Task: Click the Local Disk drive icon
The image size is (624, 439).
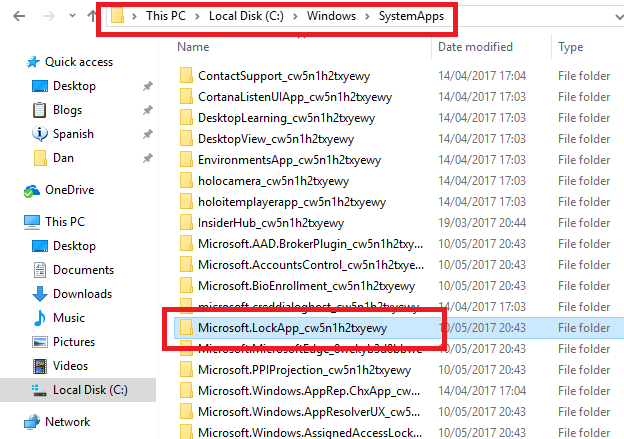Action: [x=39, y=390]
